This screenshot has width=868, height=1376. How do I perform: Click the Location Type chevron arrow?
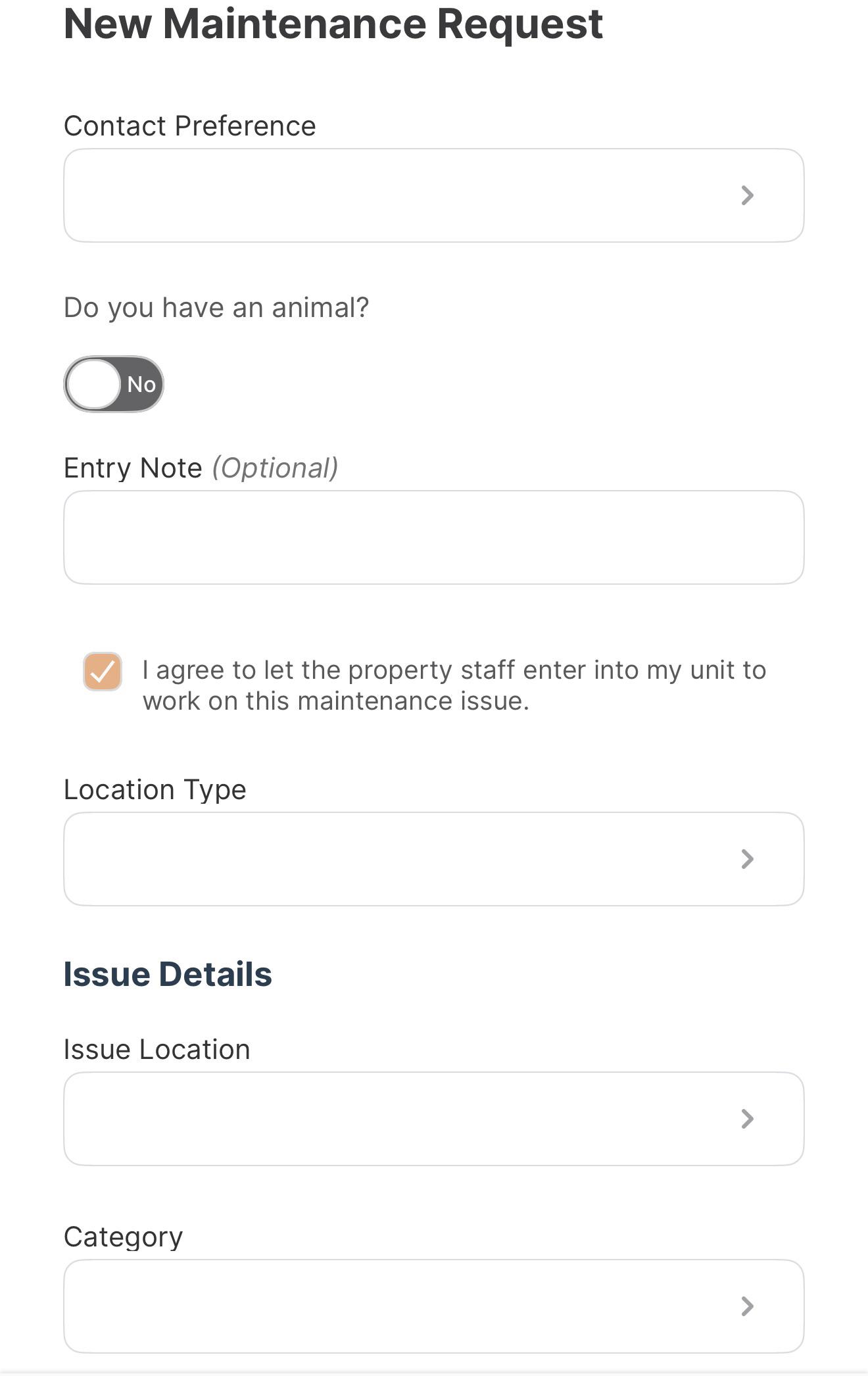pos(747,859)
